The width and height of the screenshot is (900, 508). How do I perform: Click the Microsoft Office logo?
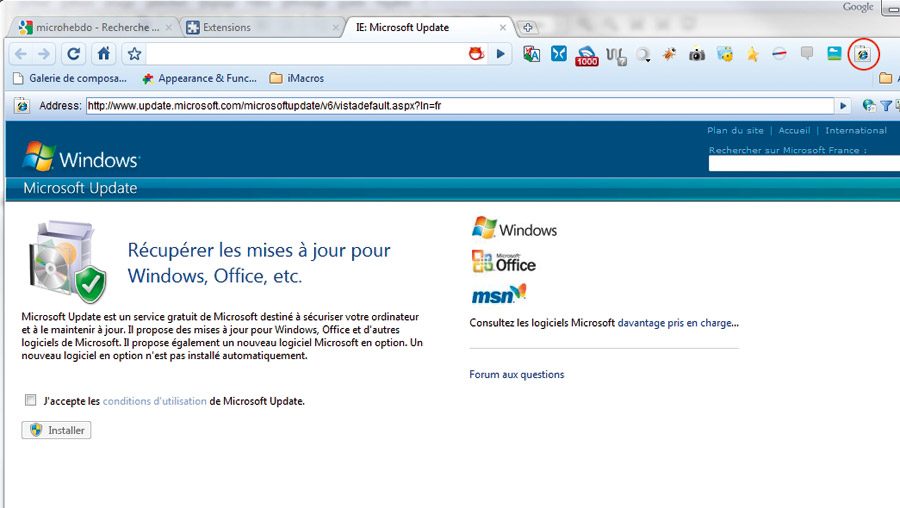coord(503,262)
